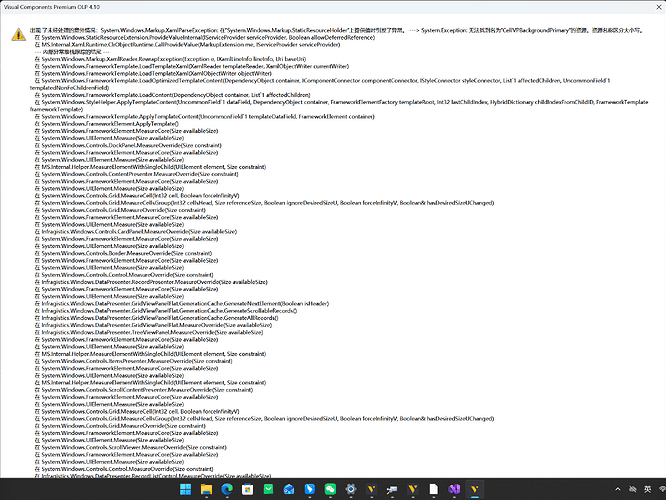
Task: Launch Microsoft Edge from the taskbar
Action: pos(227,489)
